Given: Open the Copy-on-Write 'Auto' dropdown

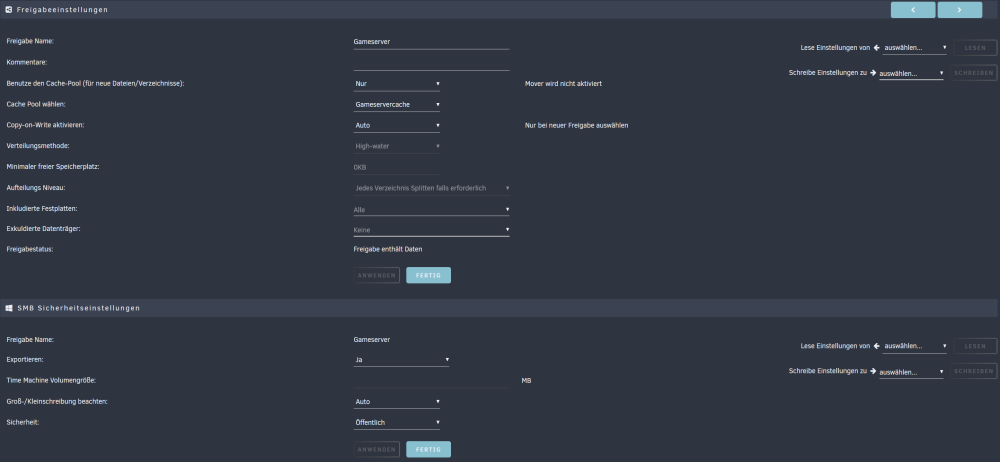Looking at the screenshot, I should pos(397,125).
